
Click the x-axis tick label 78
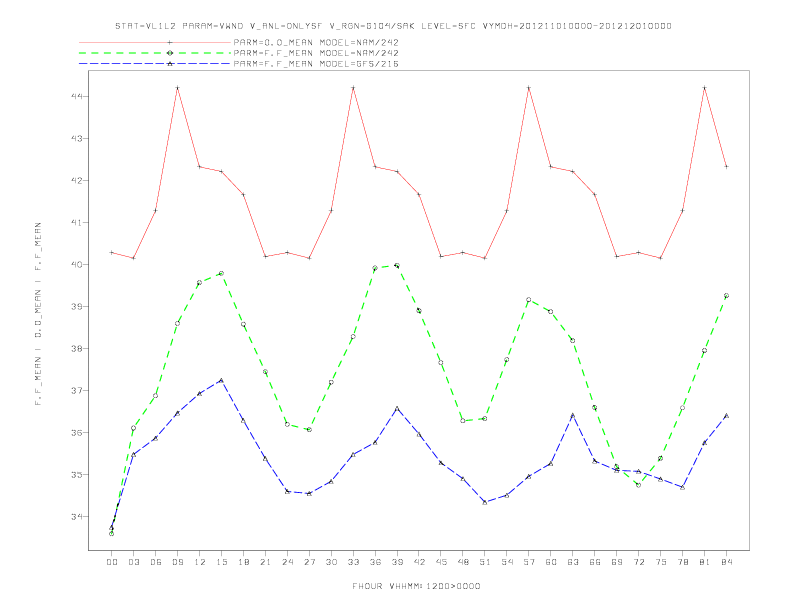[682, 562]
